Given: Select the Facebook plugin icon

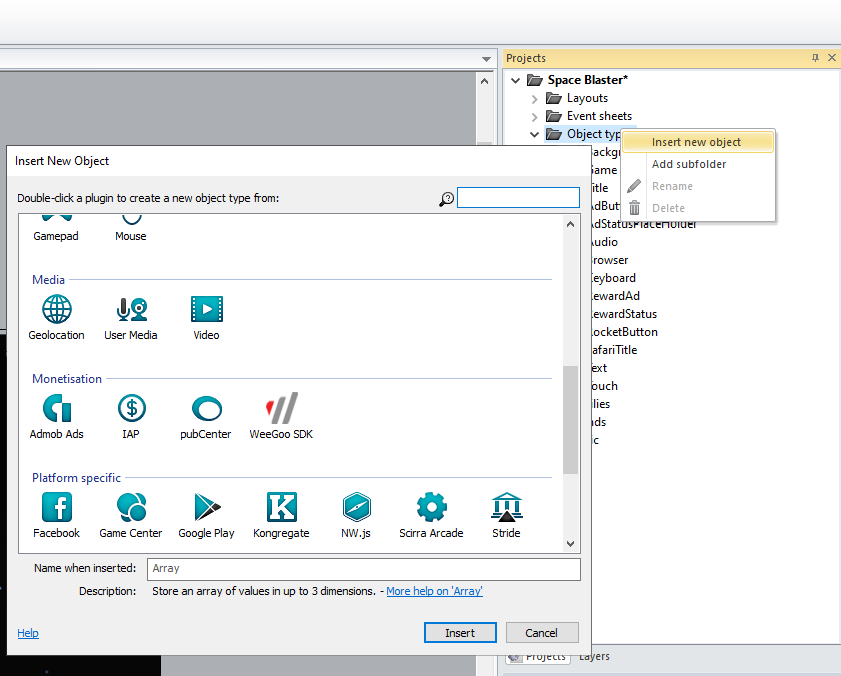Looking at the screenshot, I should point(57,507).
